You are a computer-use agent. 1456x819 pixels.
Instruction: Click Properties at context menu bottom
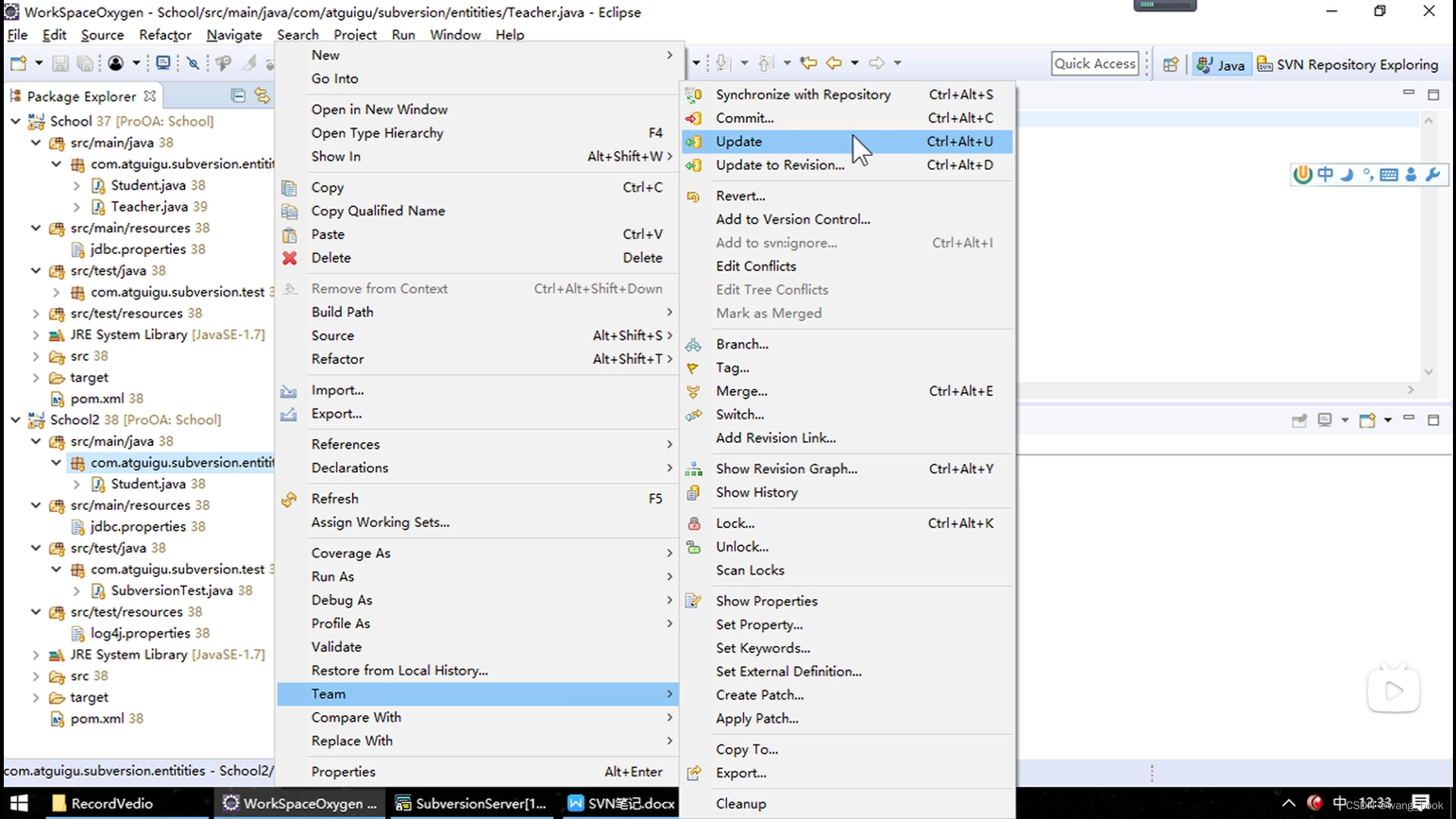click(x=478, y=771)
